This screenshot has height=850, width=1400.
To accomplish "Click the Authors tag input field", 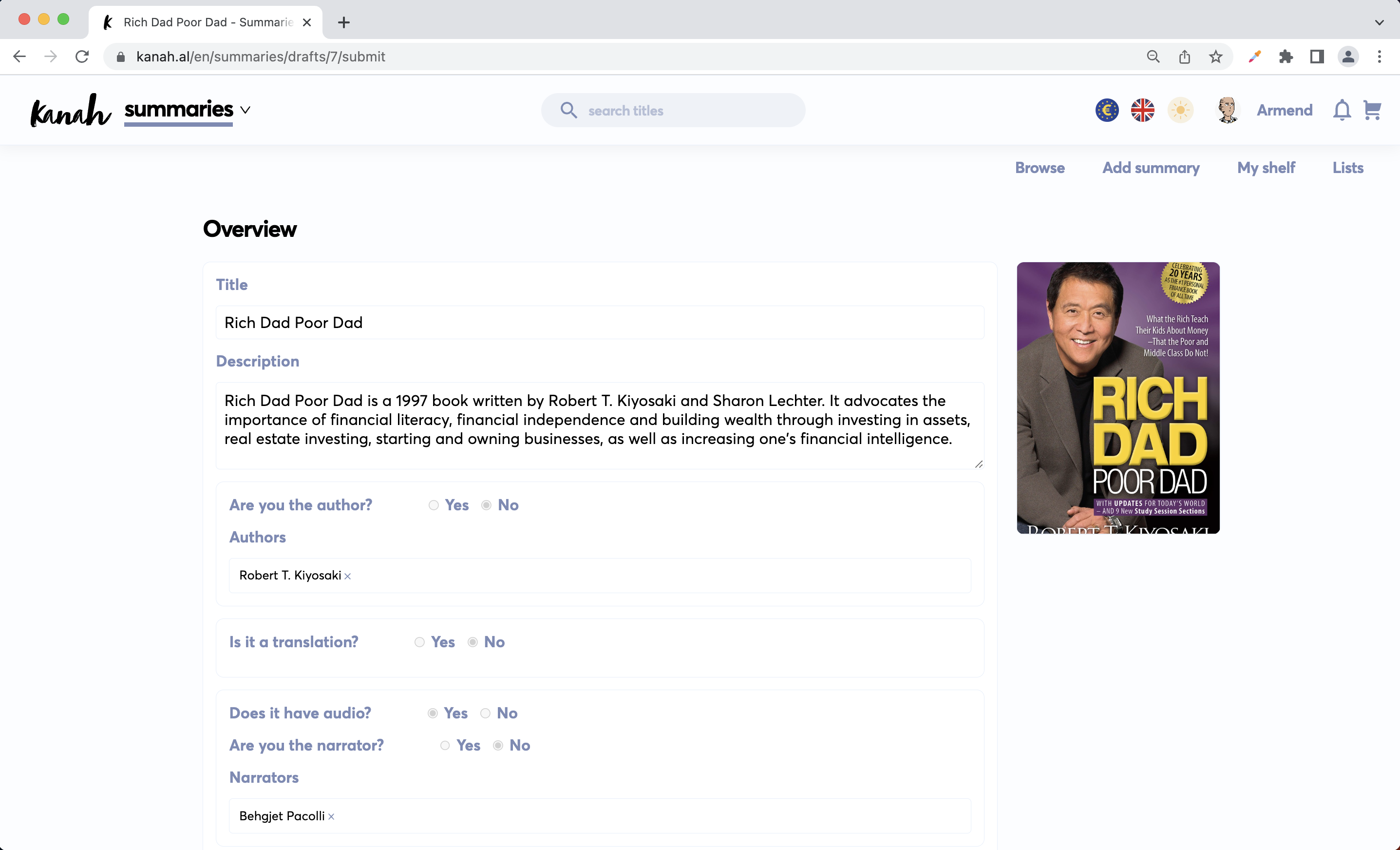I will (600, 576).
